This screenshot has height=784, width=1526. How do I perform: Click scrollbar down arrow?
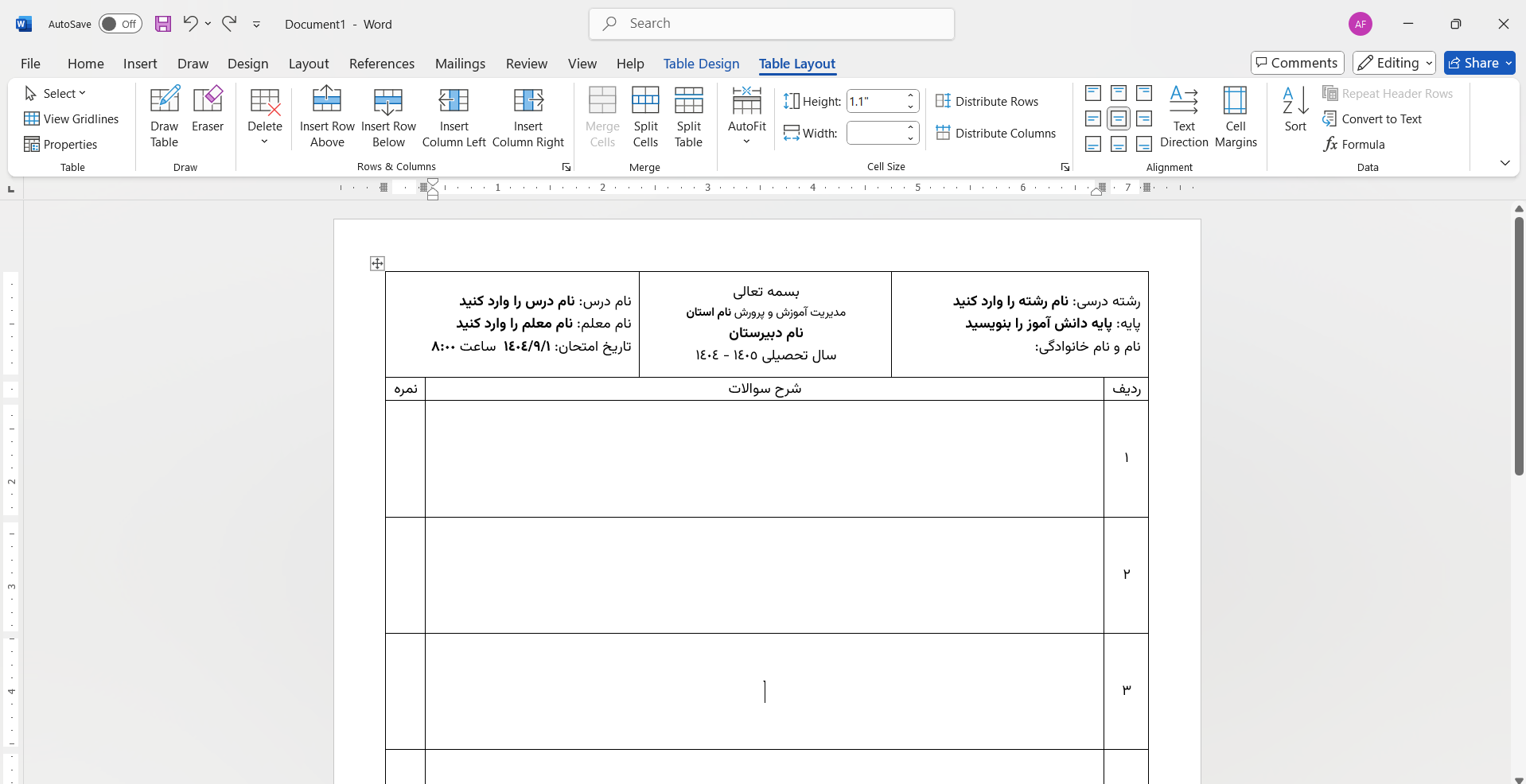pos(1519,779)
